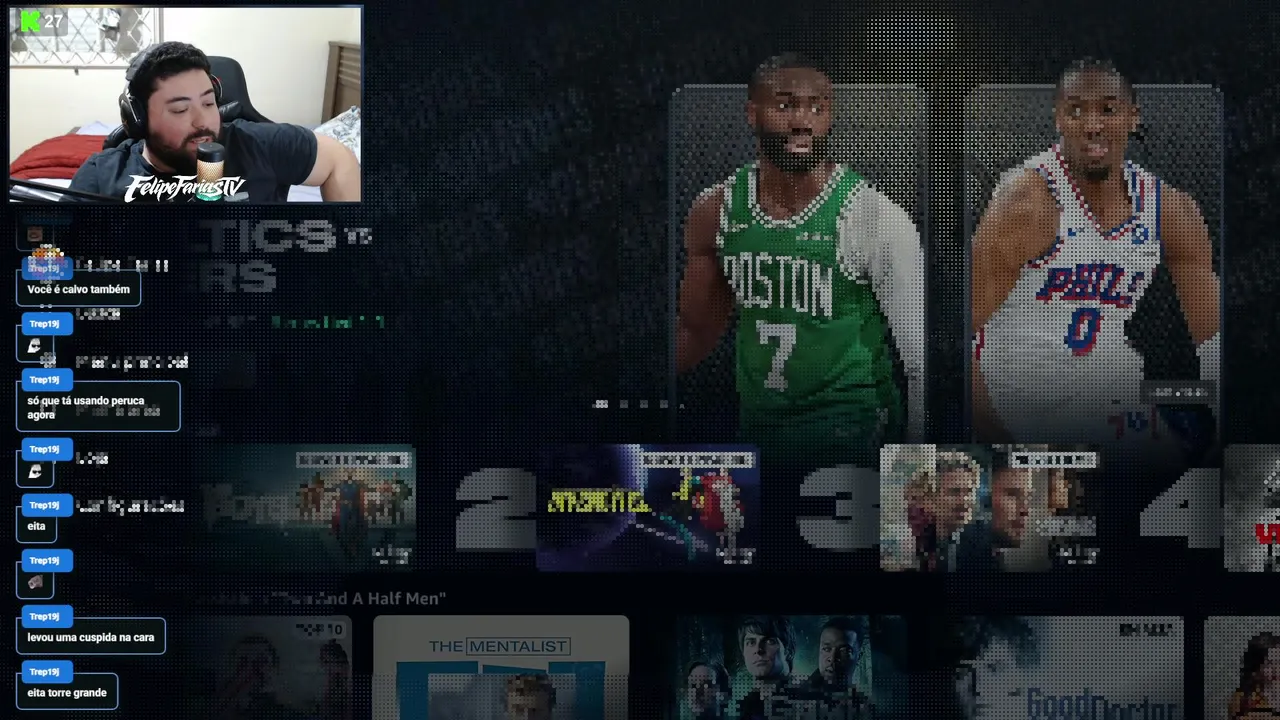This screenshot has height=720, width=1280.
Task: Click the green Kick logo on webcam overlay
Action: pos(30,21)
